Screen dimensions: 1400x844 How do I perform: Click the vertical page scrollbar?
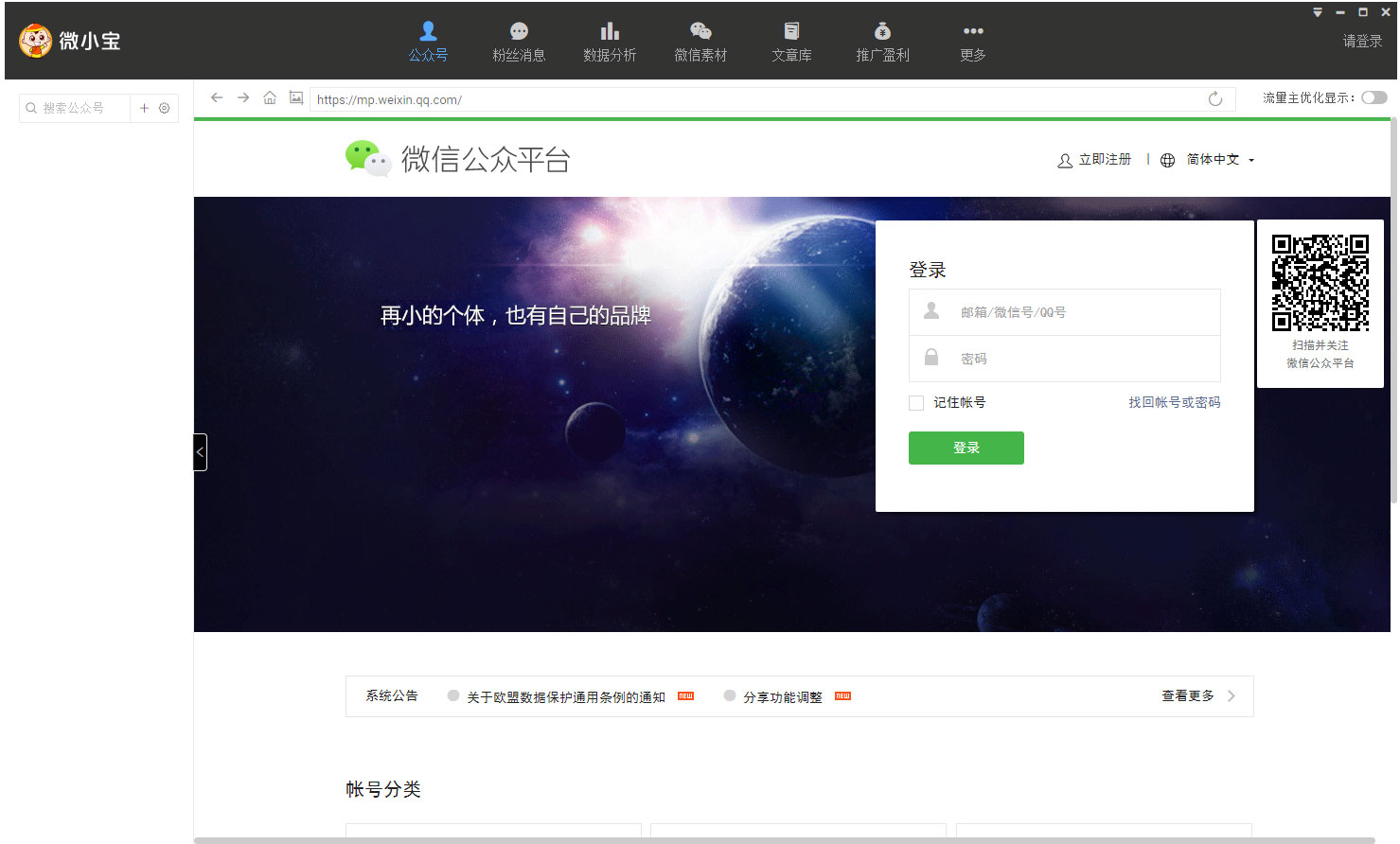(1393, 312)
